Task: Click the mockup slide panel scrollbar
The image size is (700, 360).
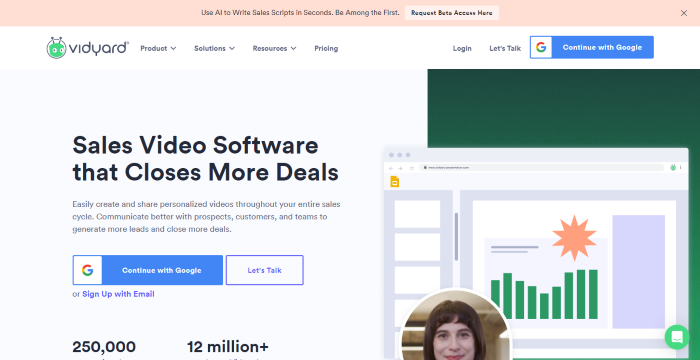Action: [456, 237]
